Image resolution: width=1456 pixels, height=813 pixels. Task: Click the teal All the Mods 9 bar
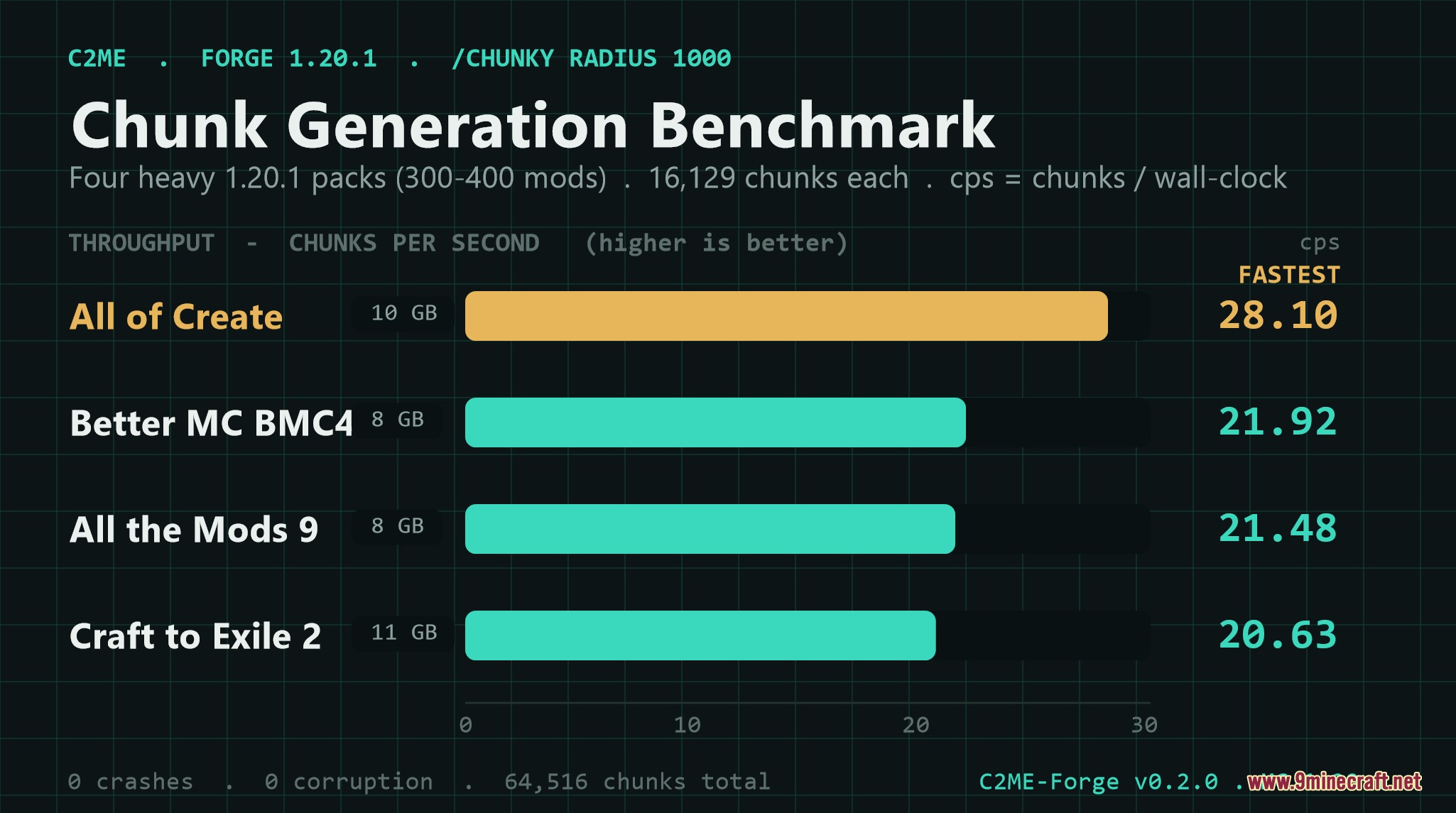click(x=710, y=529)
